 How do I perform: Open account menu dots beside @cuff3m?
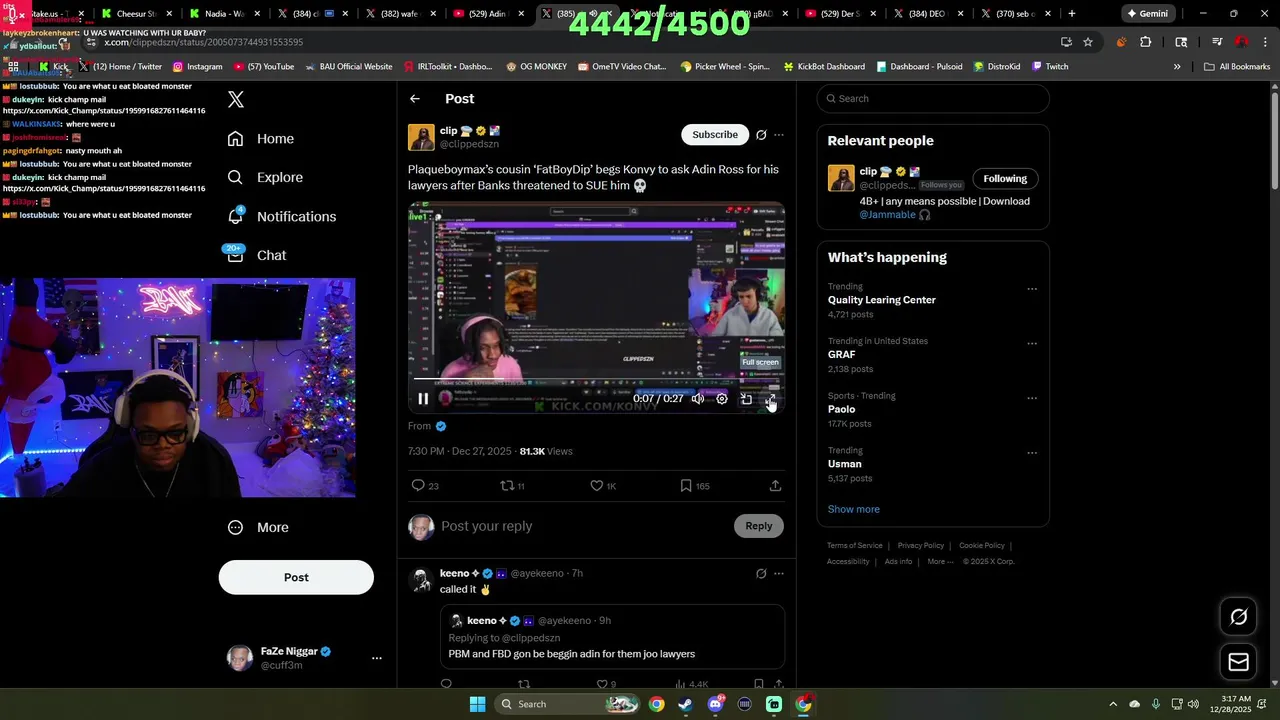point(377,658)
